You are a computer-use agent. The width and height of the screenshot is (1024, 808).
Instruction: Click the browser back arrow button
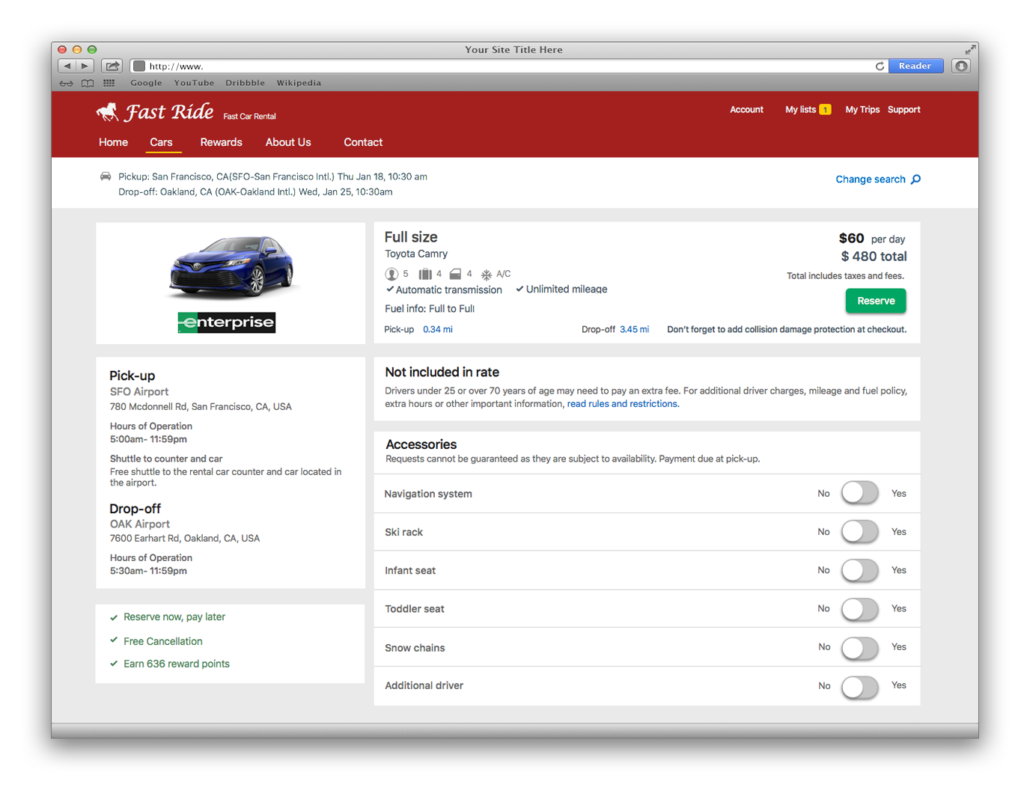click(67, 66)
